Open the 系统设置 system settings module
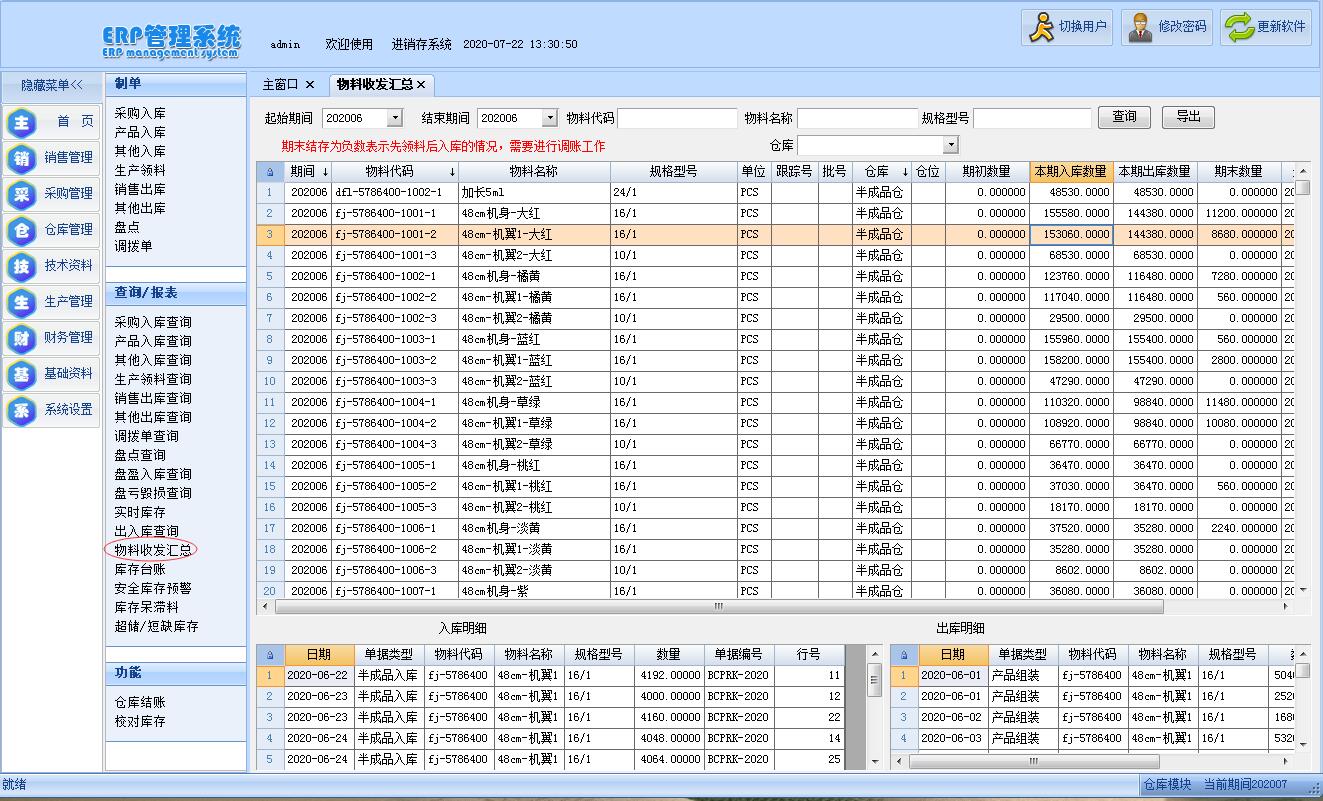The image size is (1323, 801). click(52, 410)
